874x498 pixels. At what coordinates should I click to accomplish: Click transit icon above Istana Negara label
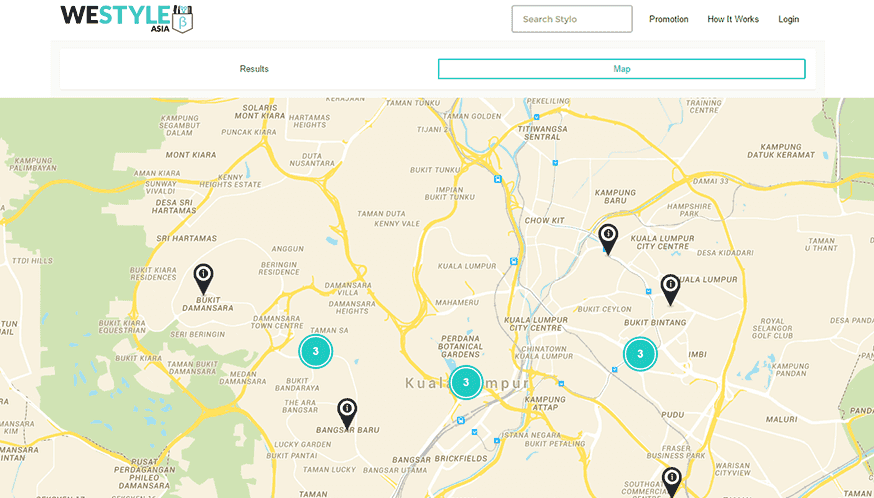(476, 433)
